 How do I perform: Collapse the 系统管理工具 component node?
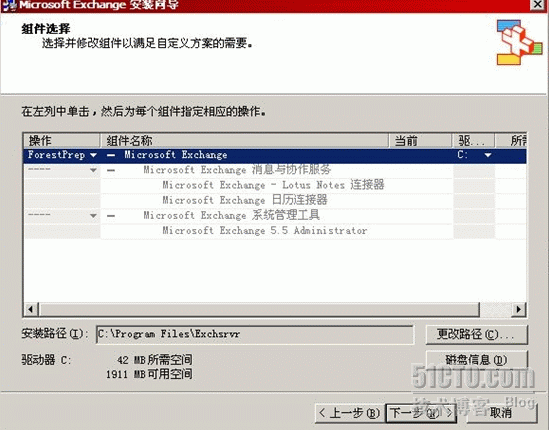(111, 215)
